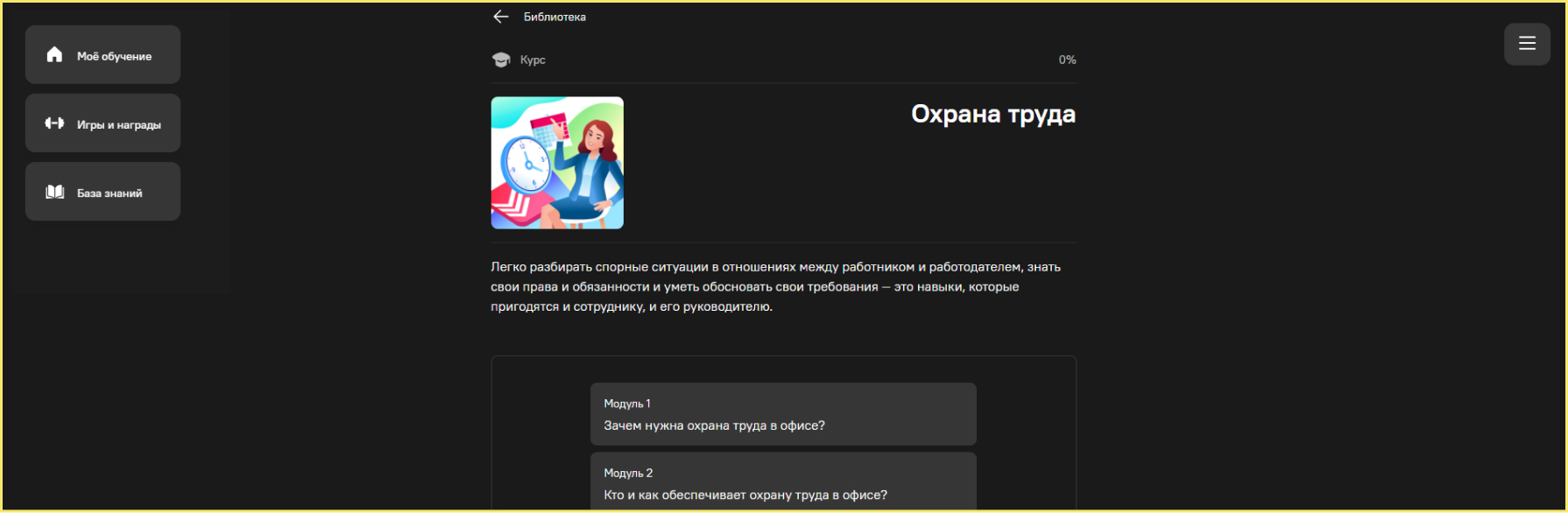1568x513 pixels.
Task: Open the Моё обучение section
Action: pos(102,54)
